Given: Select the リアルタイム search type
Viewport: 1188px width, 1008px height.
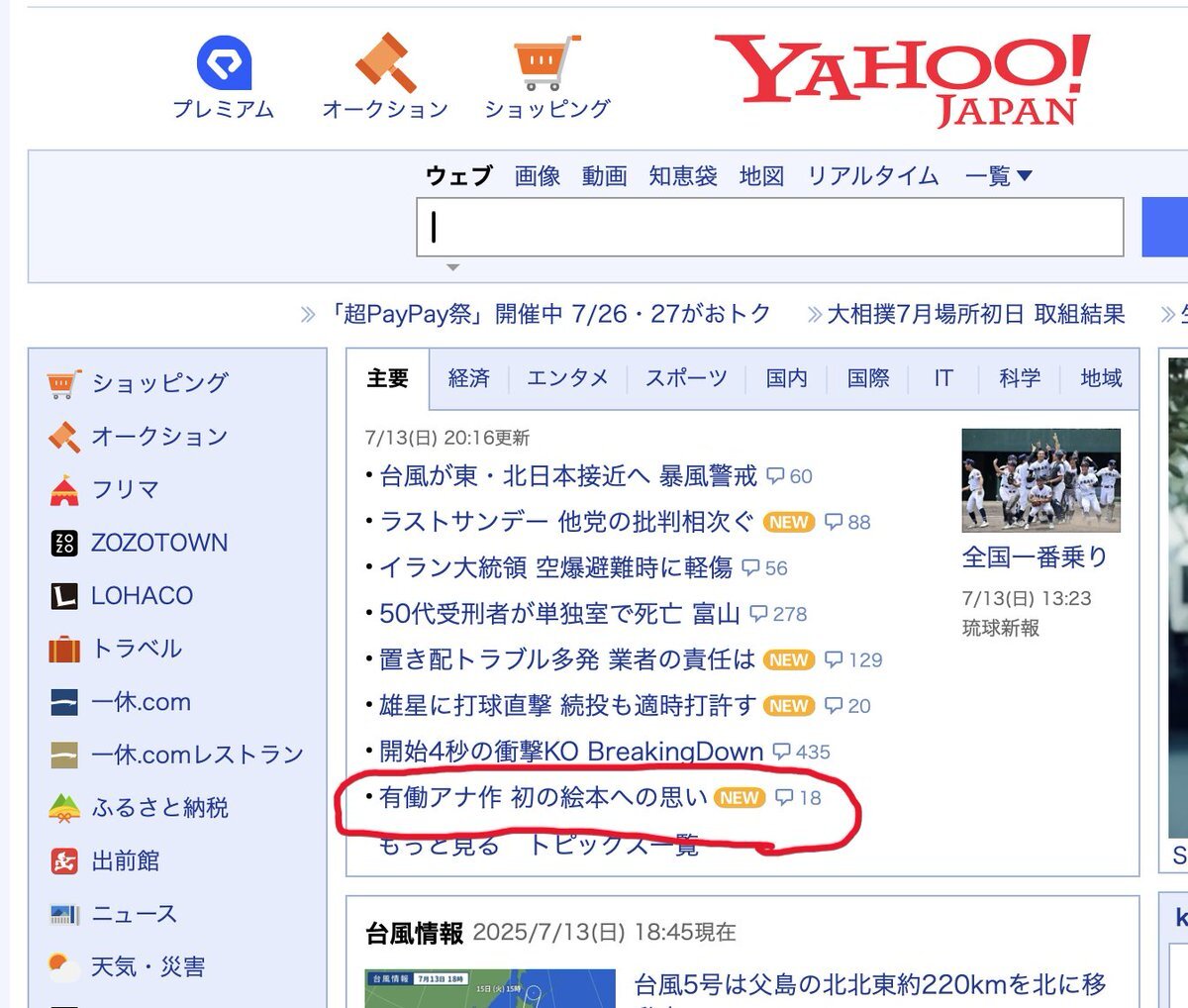Looking at the screenshot, I should click(873, 176).
